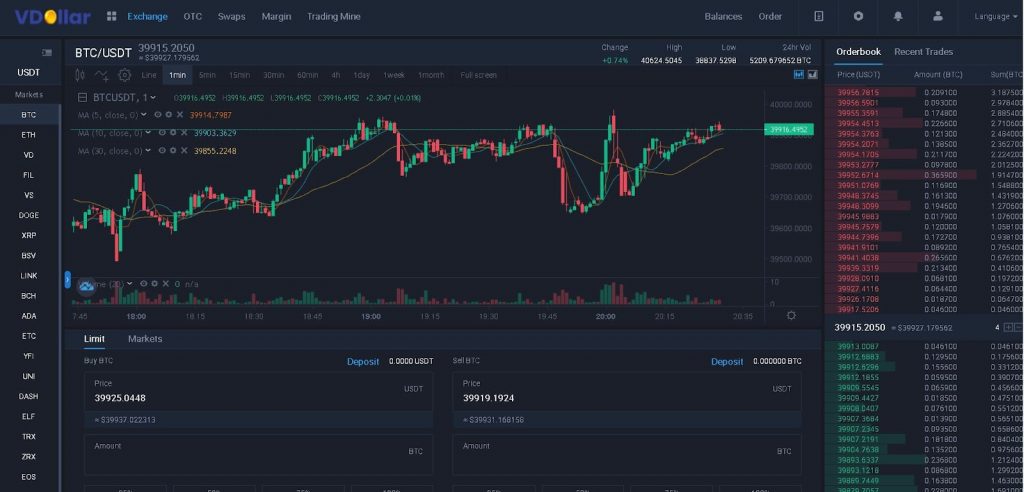1024x492 pixels.
Task: Select the 1month interval
Action: pyautogui.click(x=431, y=75)
